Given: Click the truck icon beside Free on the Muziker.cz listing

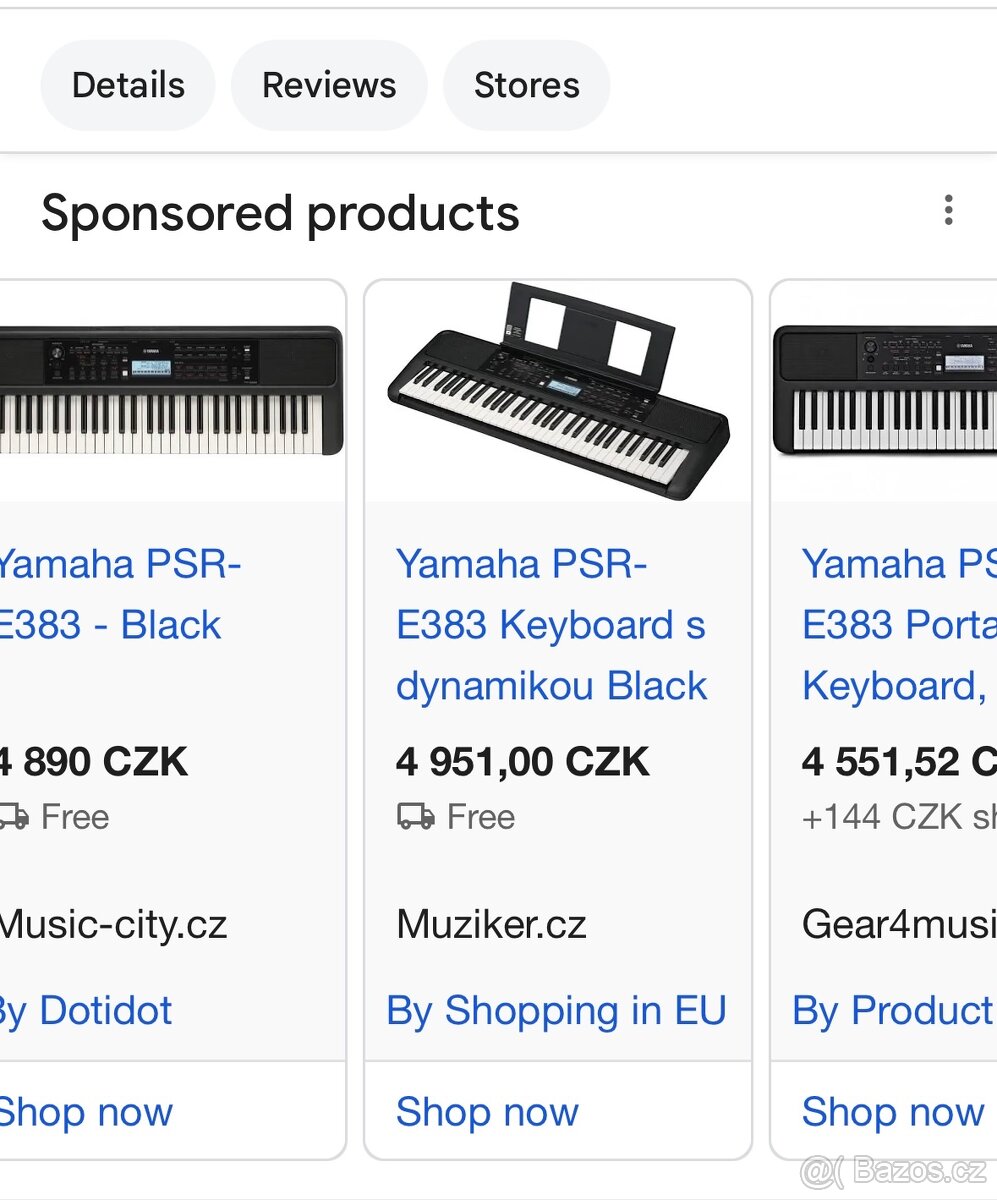Looking at the screenshot, I should pos(413,816).
